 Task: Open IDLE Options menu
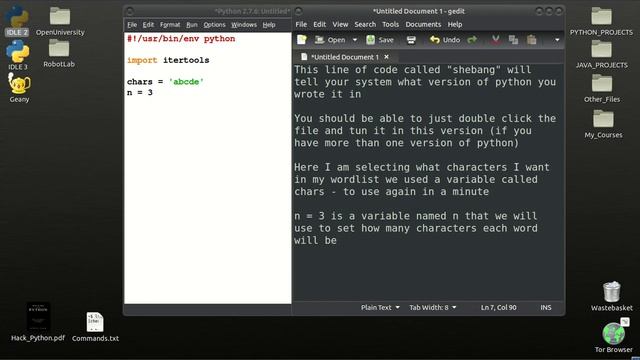214,25
